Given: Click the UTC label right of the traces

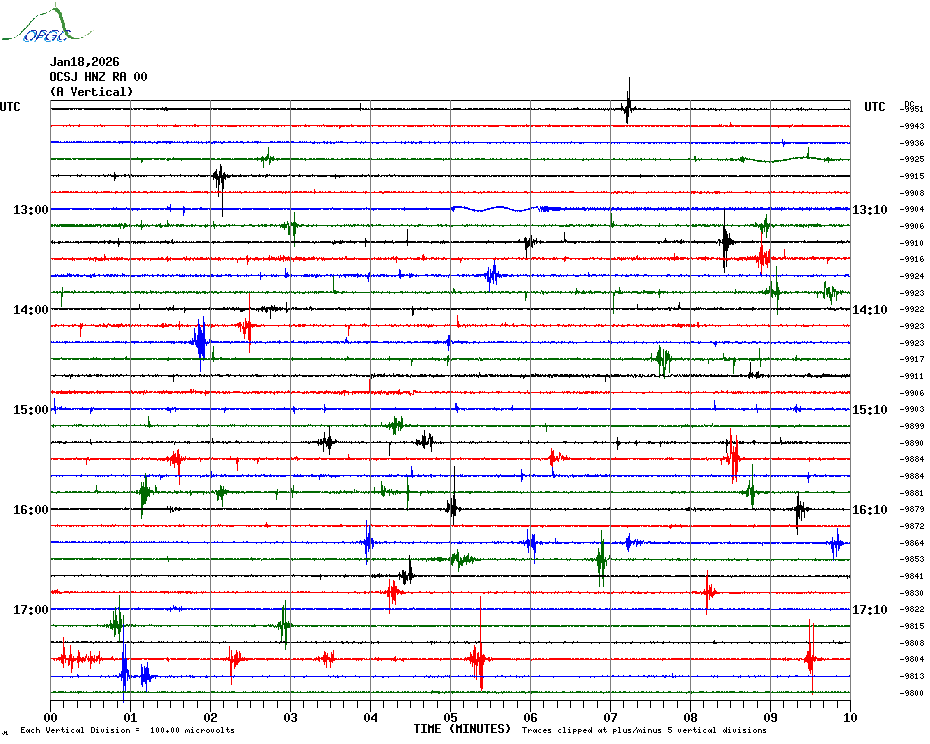Looking at the screenshot, I should click(x=874, y=107).
